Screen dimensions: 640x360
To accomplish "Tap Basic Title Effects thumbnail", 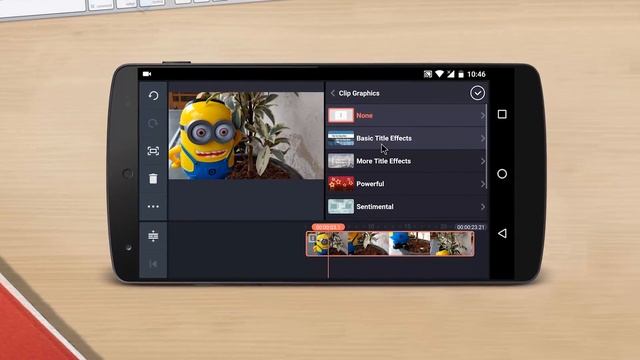I will pyautogui.click(x=341, y=138).
